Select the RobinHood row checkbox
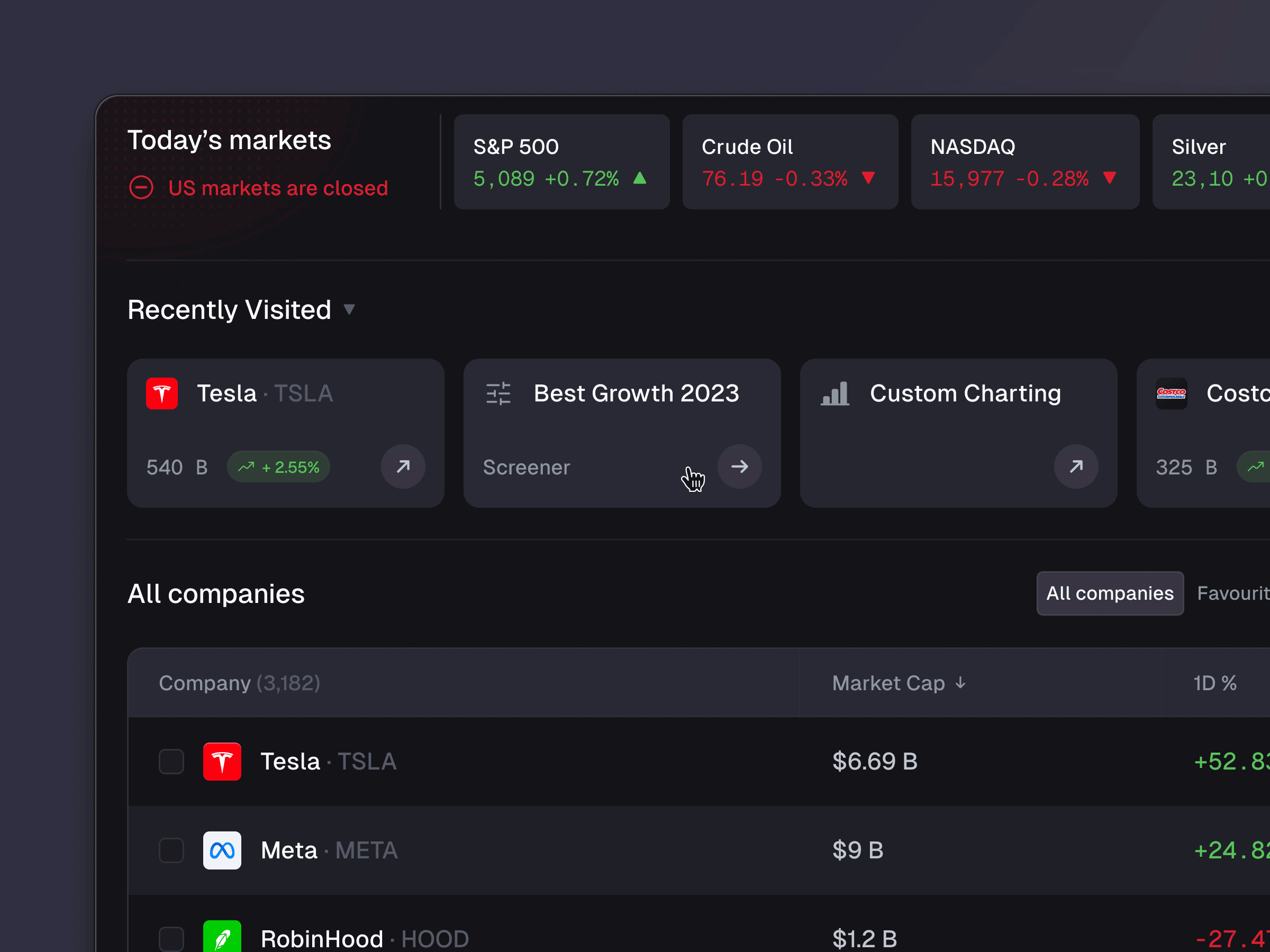The image size is (1270, 952). pyautogui.click(x=171, y=938)
